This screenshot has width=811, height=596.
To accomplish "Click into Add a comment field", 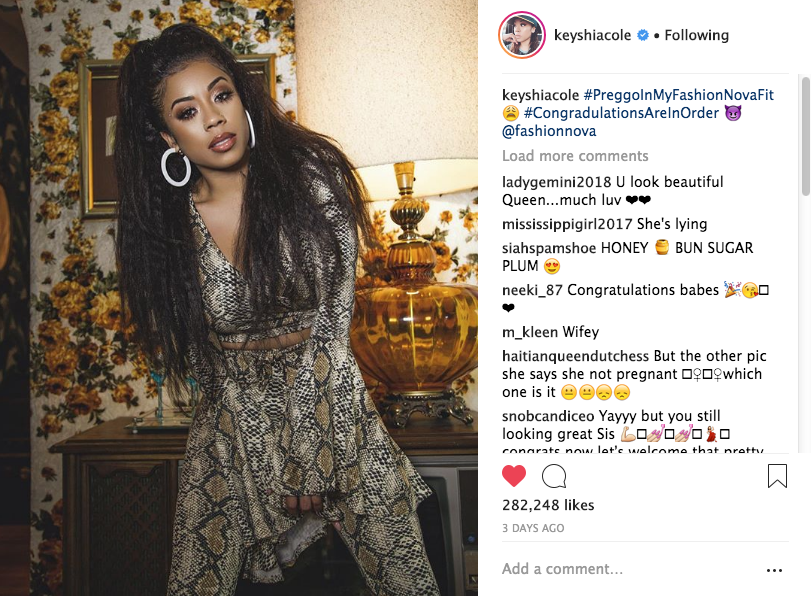I will (628, 569).
